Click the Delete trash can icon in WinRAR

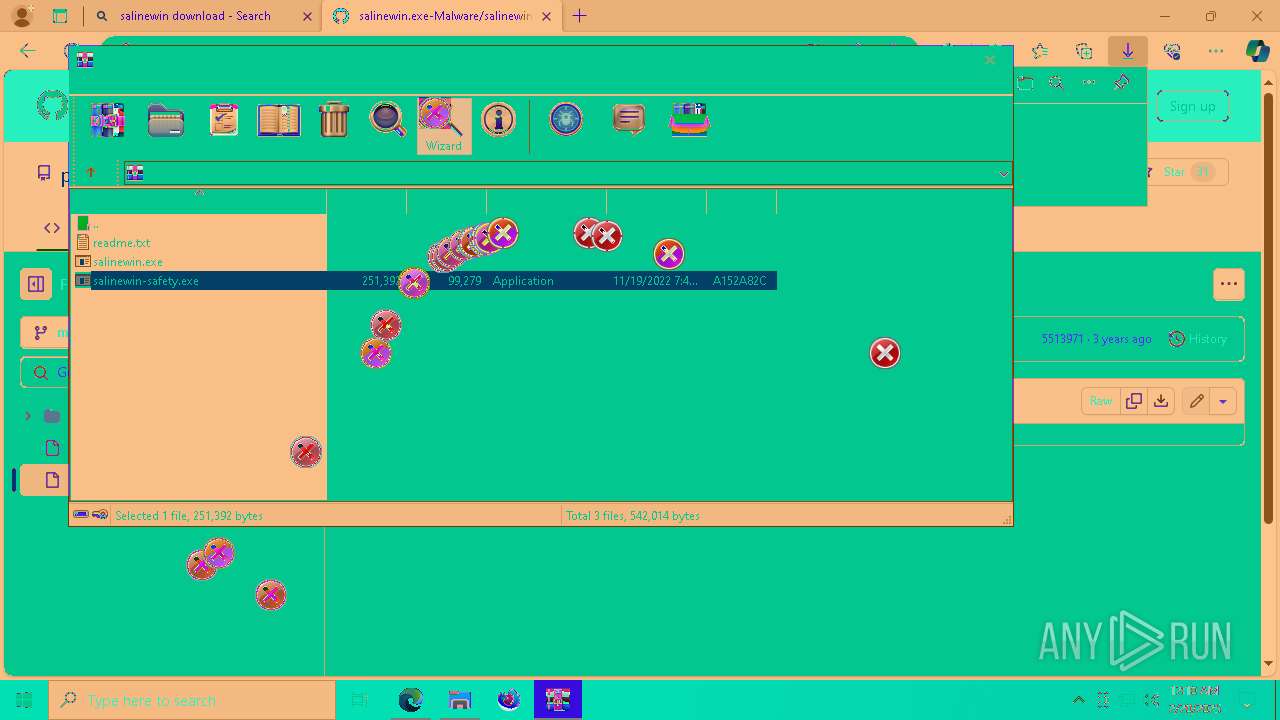pos(333,120)
